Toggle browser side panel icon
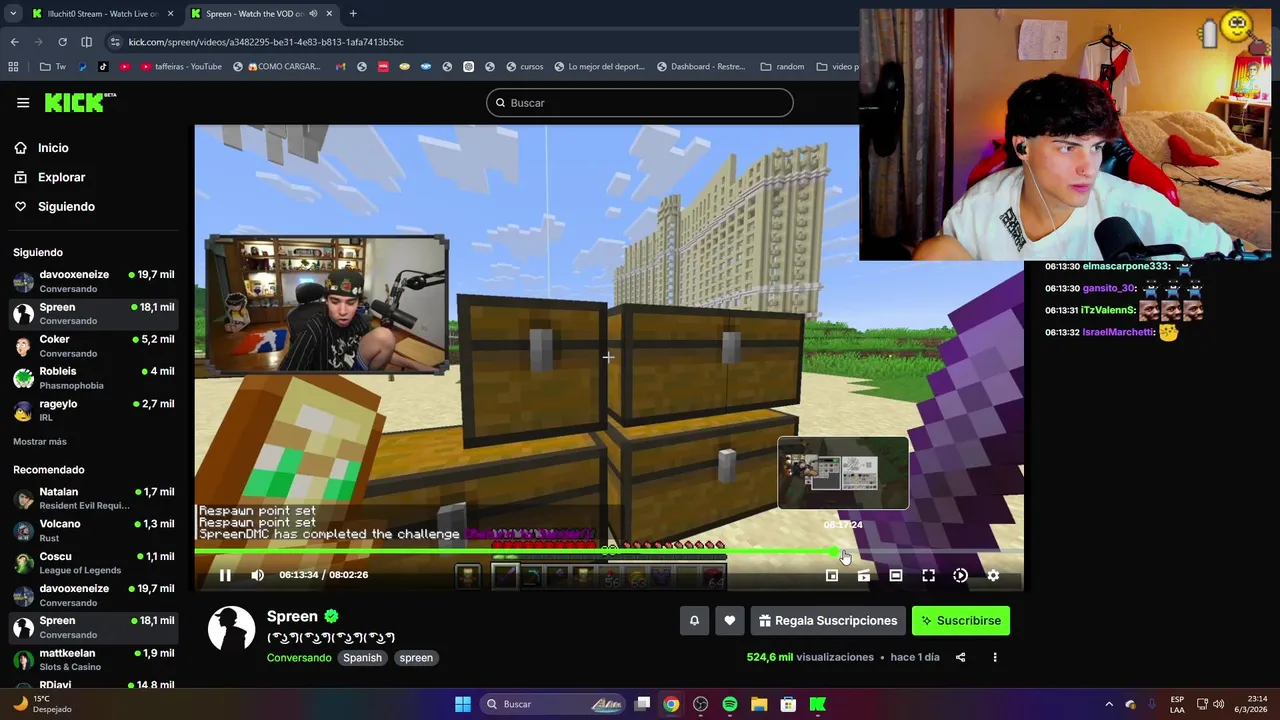 pos(86,42)
